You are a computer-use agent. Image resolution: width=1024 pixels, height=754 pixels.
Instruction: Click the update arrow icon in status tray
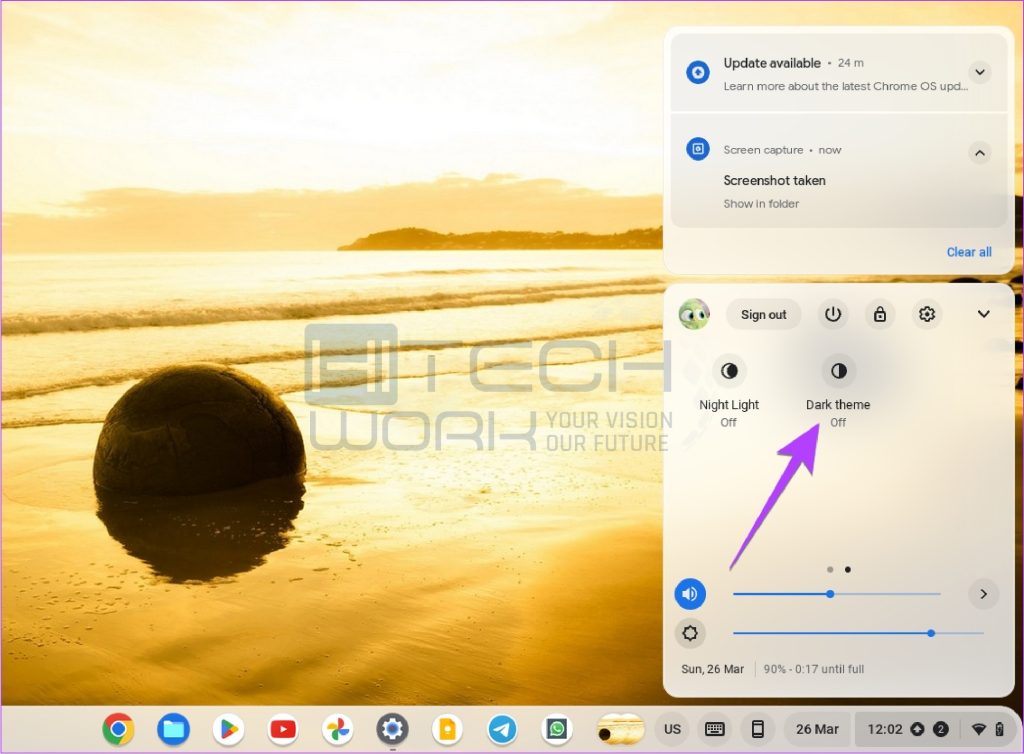(x=917, y=729)
